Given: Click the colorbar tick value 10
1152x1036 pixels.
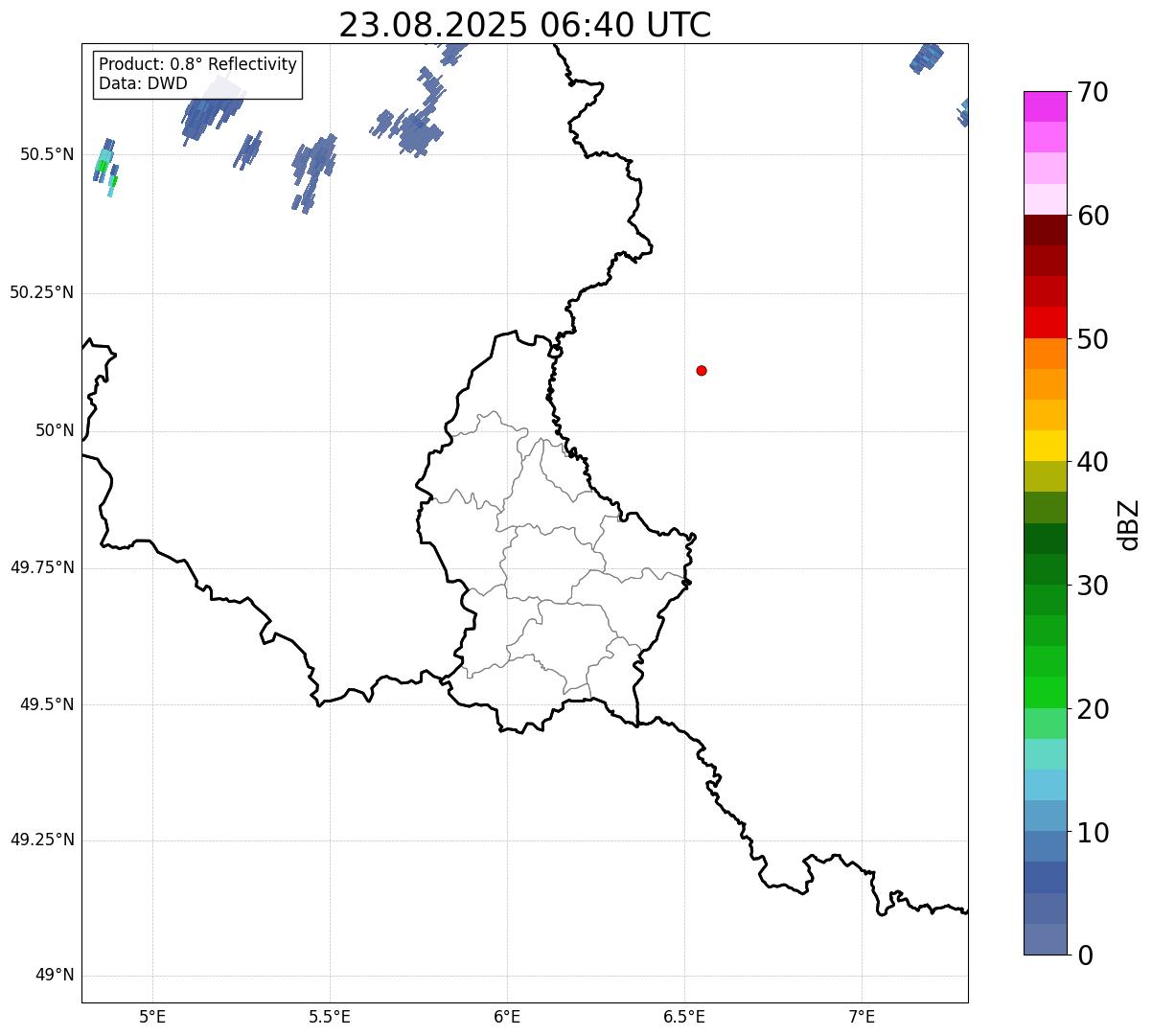Looking at the screenshot, I should coord(1093,832).
